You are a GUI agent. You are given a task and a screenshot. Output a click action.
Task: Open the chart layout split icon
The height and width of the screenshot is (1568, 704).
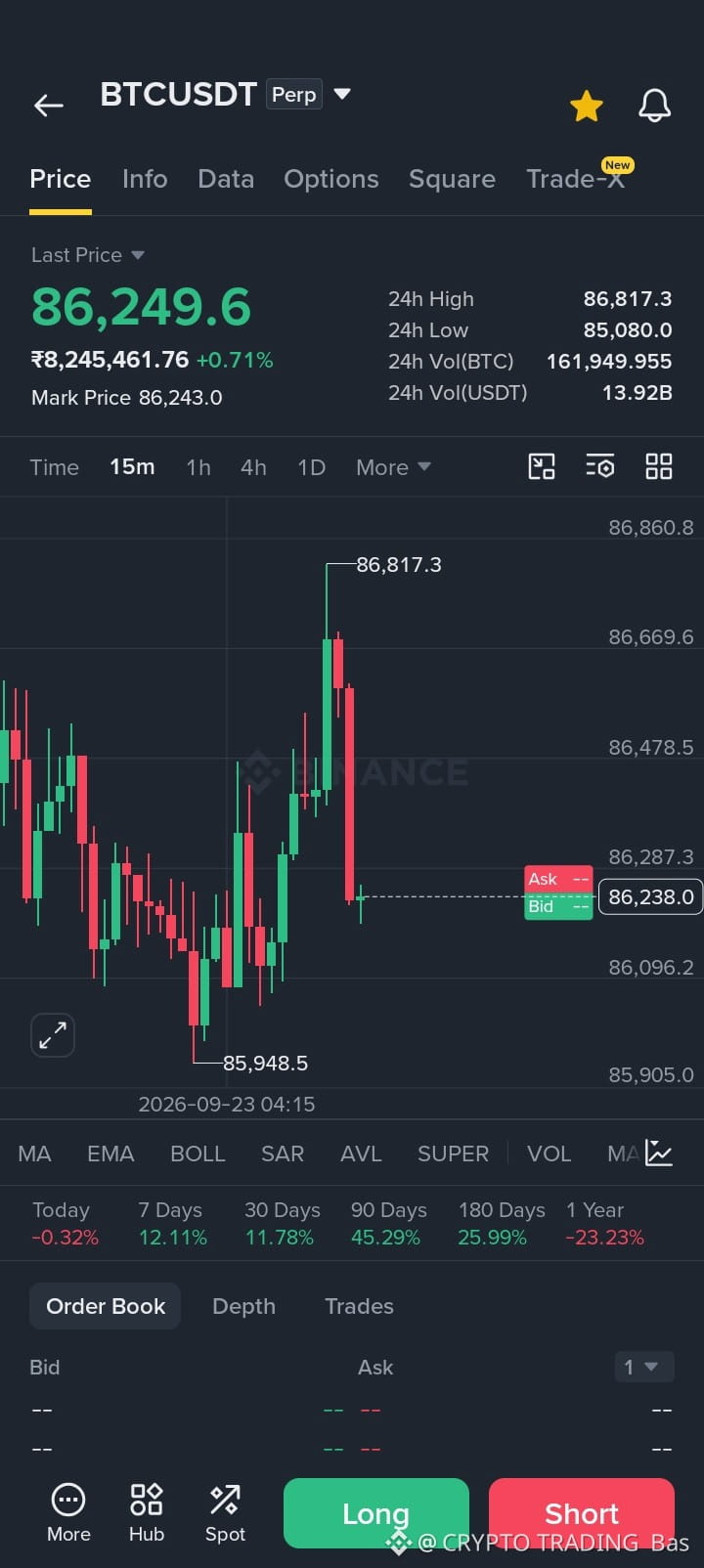[542, 466]
